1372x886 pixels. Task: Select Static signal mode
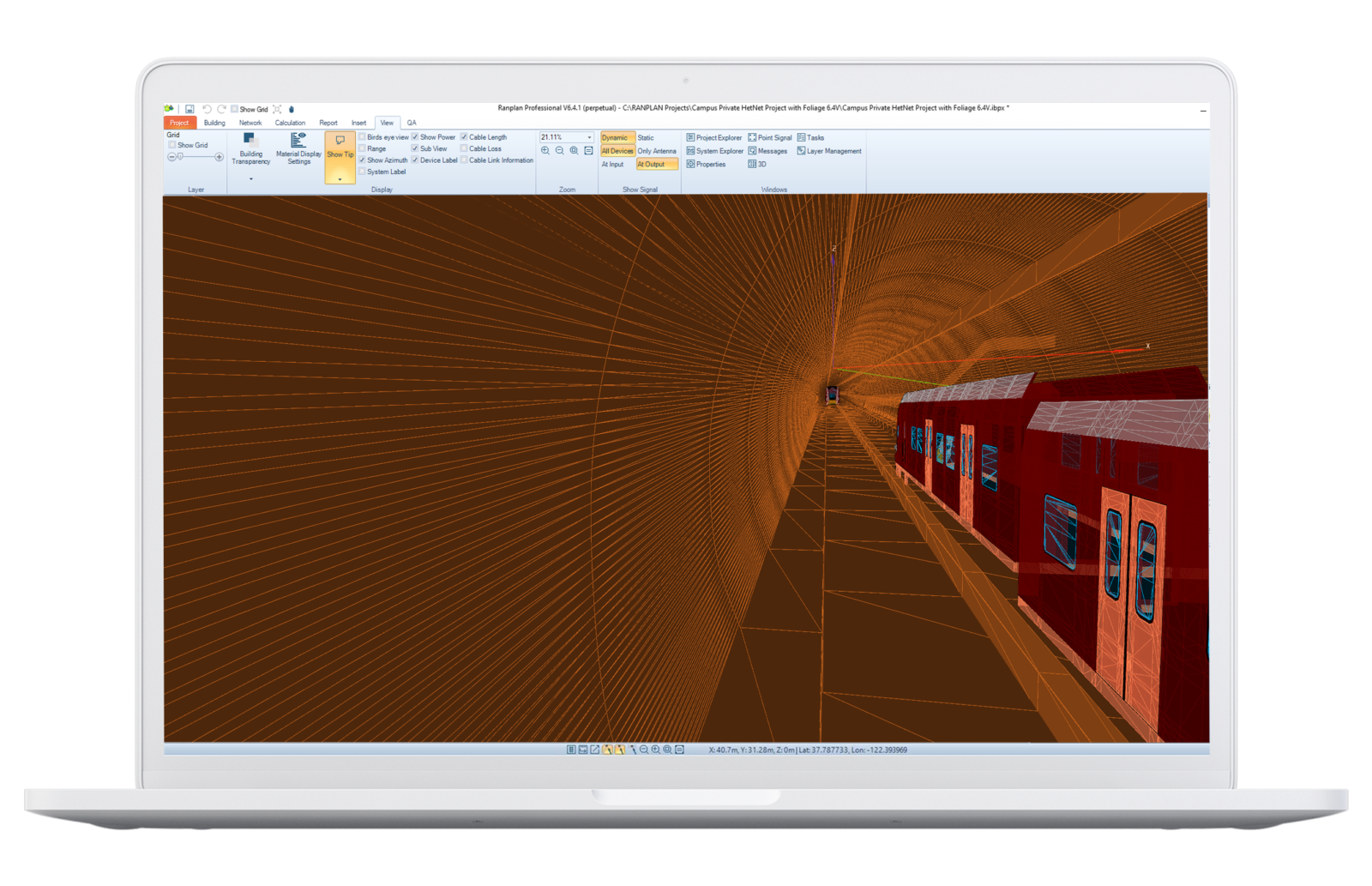[646, 137]
